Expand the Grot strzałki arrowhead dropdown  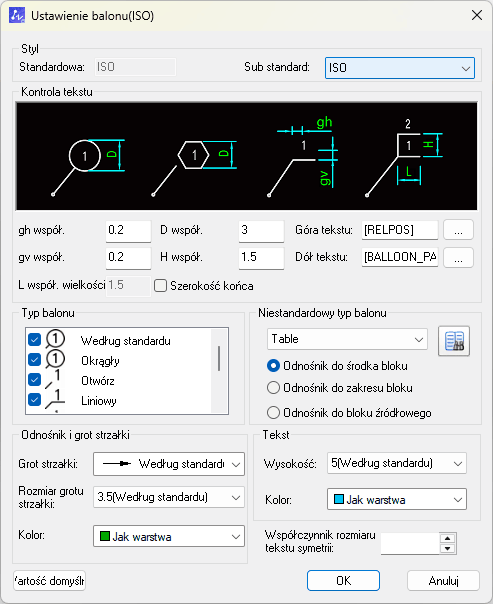click(169, 464)
